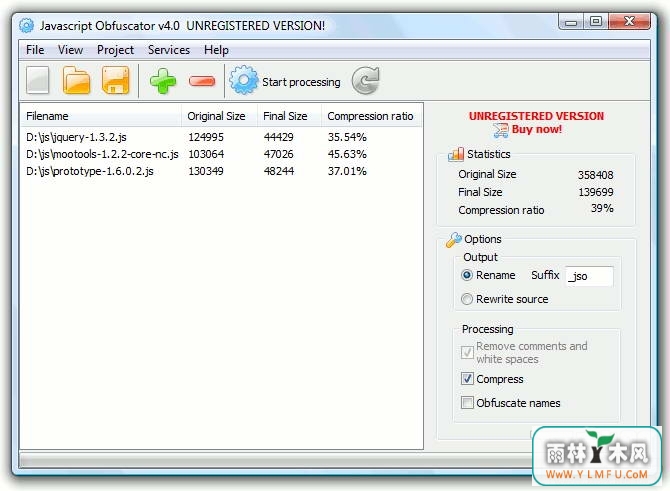This screenshot has width=670, height=491.
Task: Open the View menu
Action: [71, 50]
